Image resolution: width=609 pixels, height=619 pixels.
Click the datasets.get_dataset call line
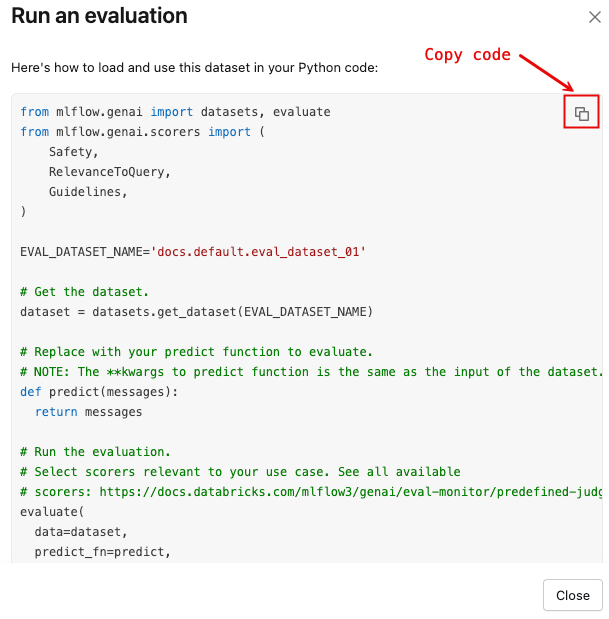[196, 312]
